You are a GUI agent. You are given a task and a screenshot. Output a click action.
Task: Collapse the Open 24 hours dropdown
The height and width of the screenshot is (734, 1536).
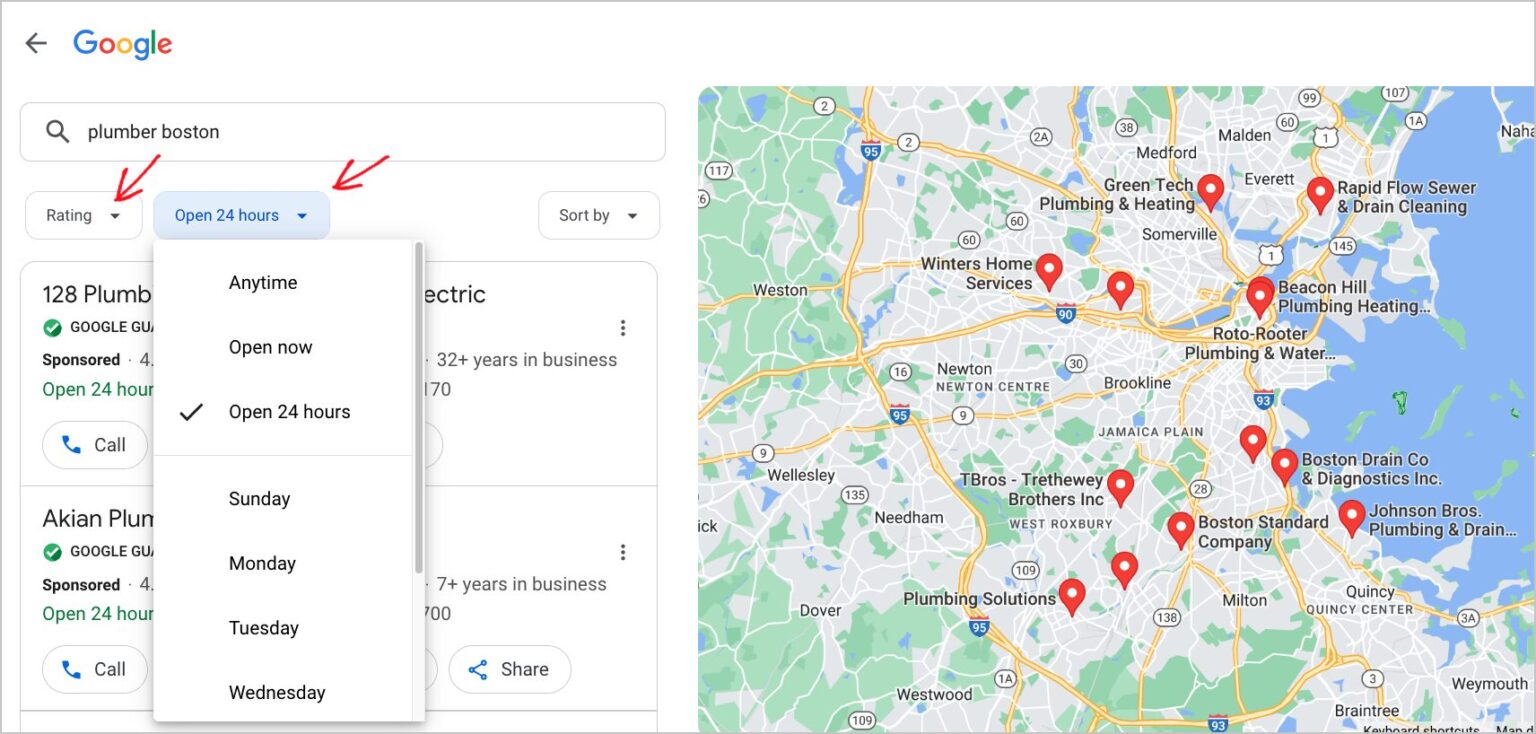(x=241, y=215)
